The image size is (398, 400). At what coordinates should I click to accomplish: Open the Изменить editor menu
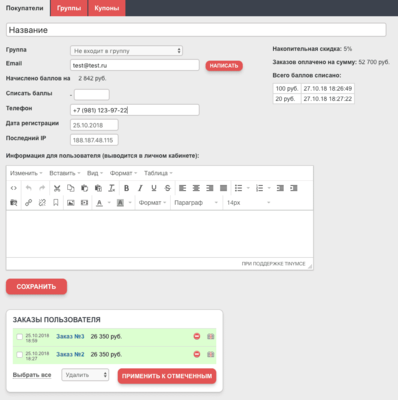(26, 173)
